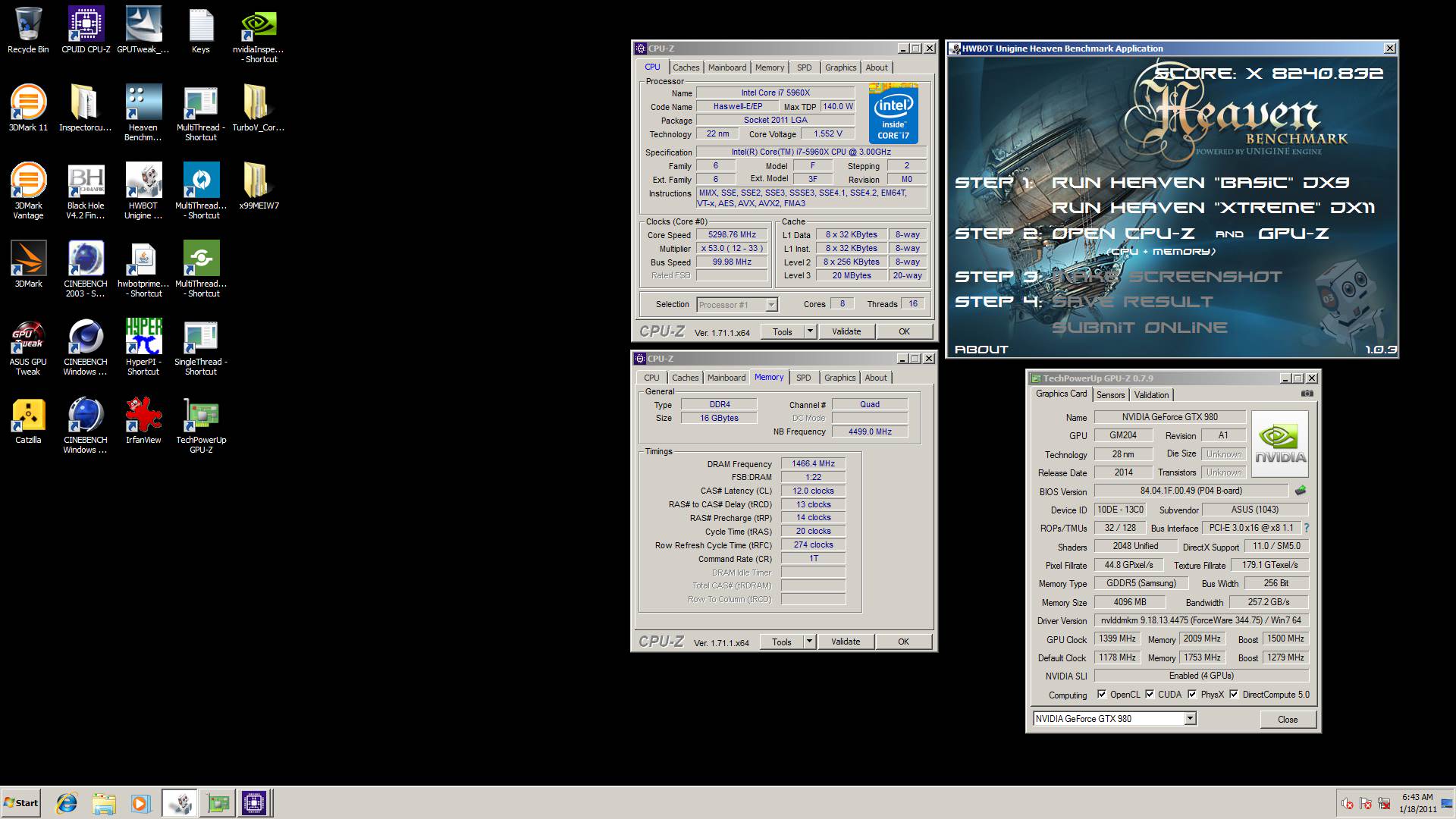This screenshot has height=819, width=1456.
Task: Click Run Heaven Xtreme DX11 option
Action: tap(1213, 208)
